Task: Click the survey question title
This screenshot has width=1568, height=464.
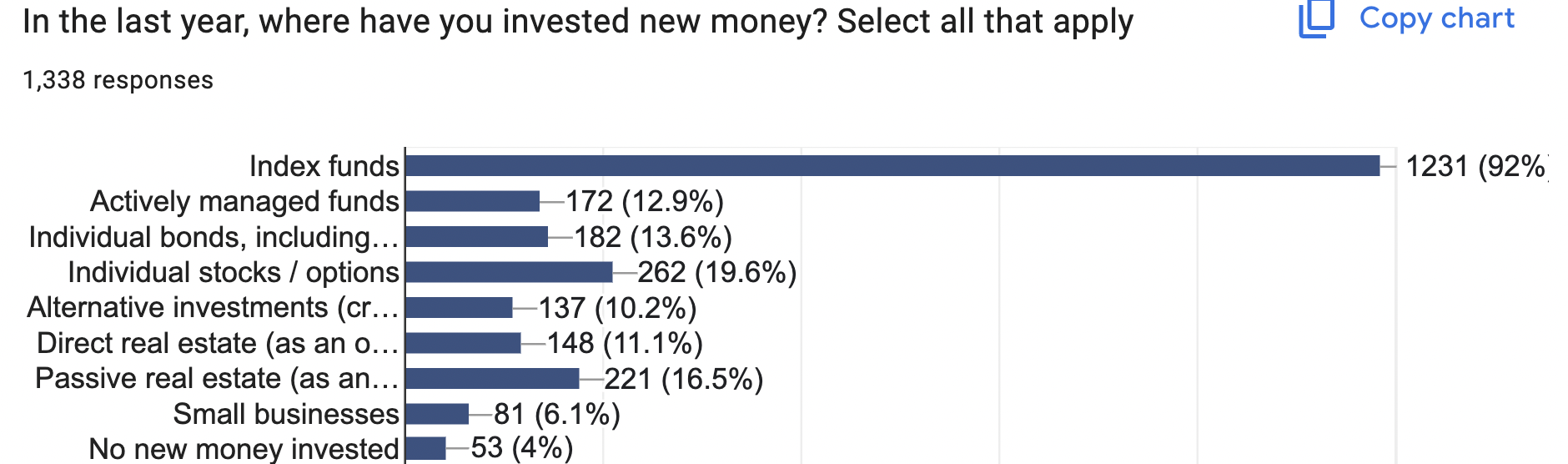Action: [578, 22]
